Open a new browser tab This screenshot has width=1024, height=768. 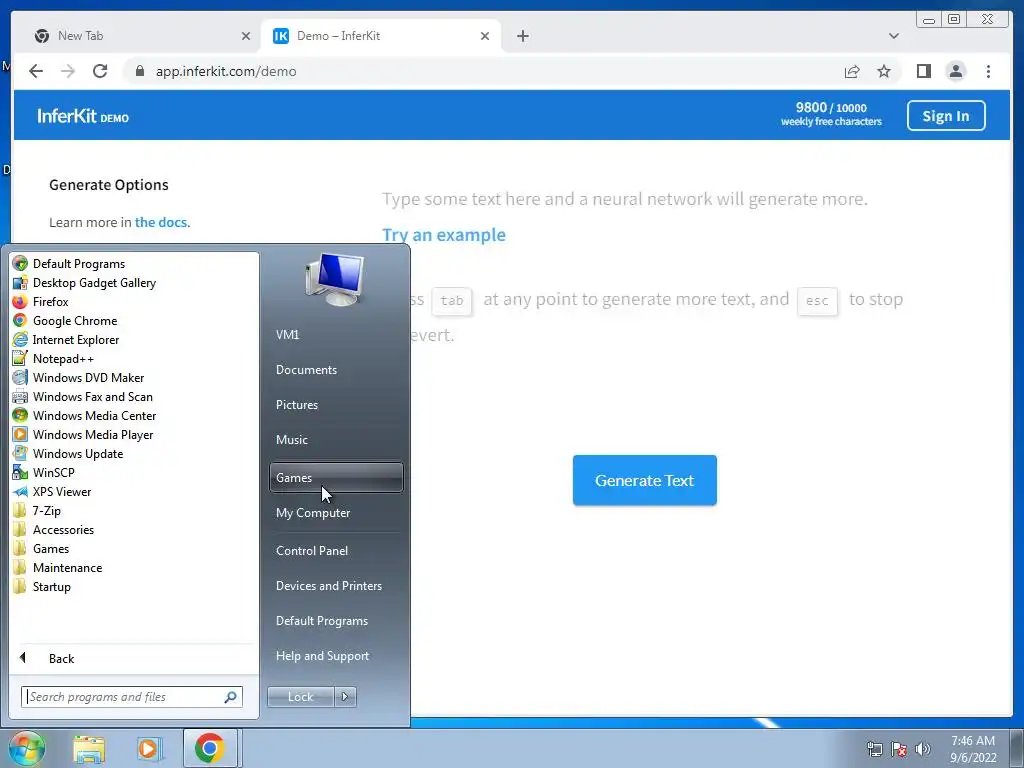522,36
